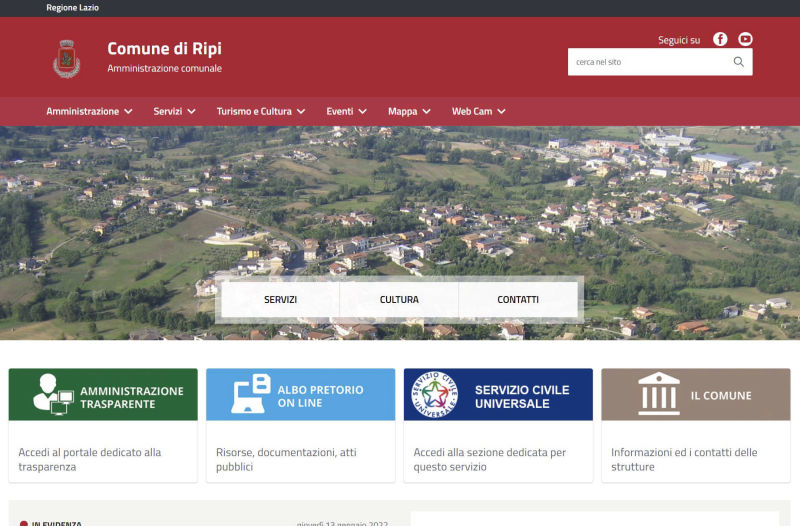Viewport: 800px width, 526px height.
Task: Click 'Risorse, documentazioni, atti pubblici' text
Action: coord(286,459)
